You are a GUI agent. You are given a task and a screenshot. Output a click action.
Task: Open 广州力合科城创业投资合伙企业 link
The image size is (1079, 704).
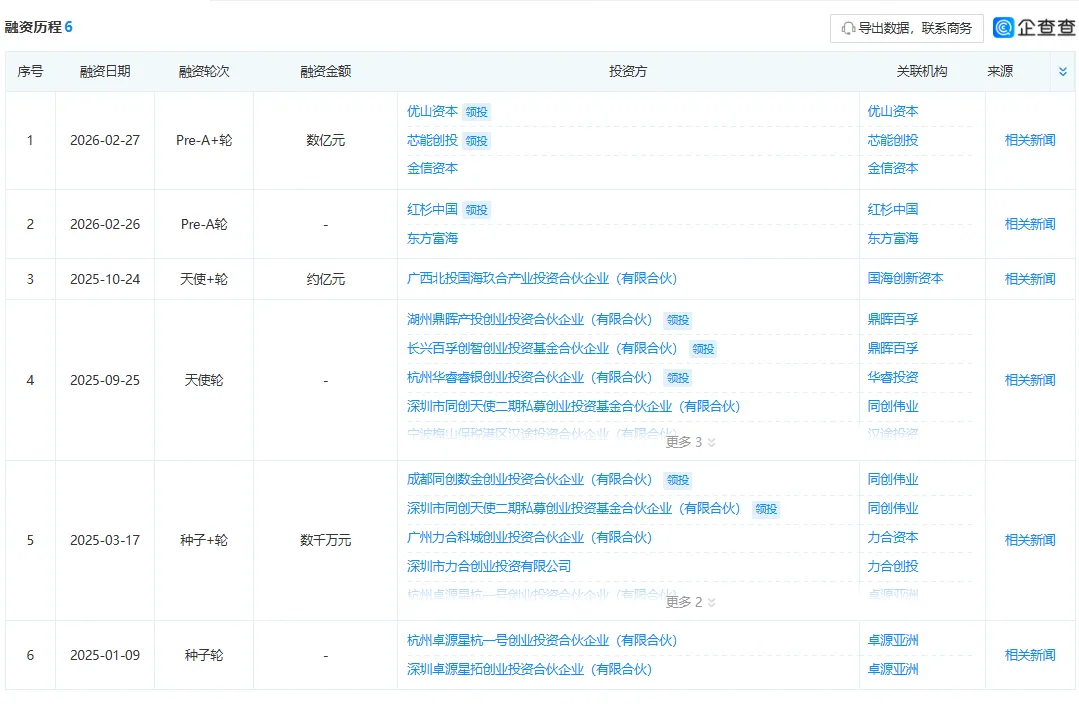(529, 537)
